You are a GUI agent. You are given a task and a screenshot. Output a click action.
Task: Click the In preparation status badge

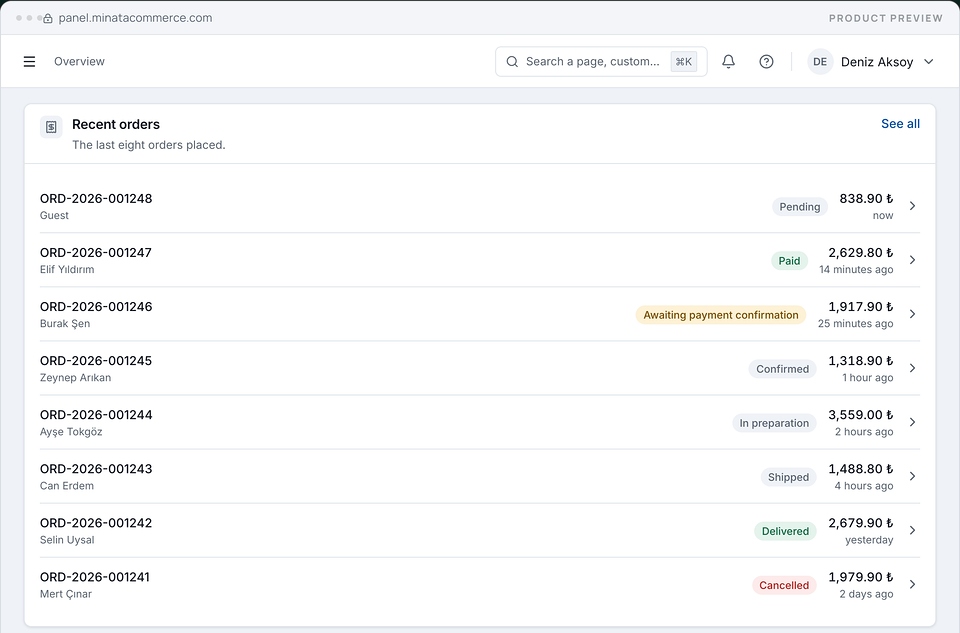774,423
